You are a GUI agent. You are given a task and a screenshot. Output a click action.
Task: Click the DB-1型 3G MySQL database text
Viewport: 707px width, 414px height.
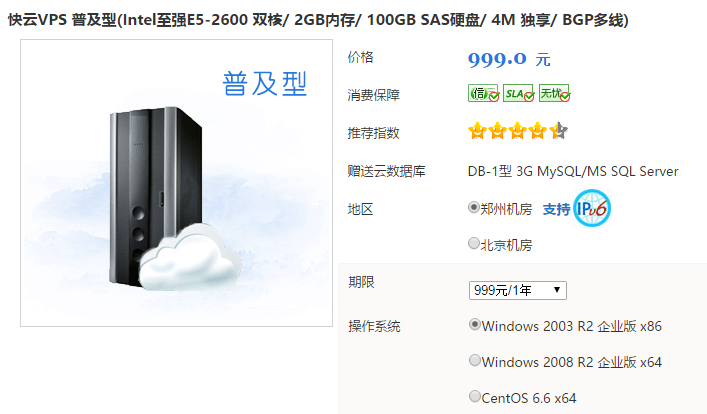tap(573, 171)
